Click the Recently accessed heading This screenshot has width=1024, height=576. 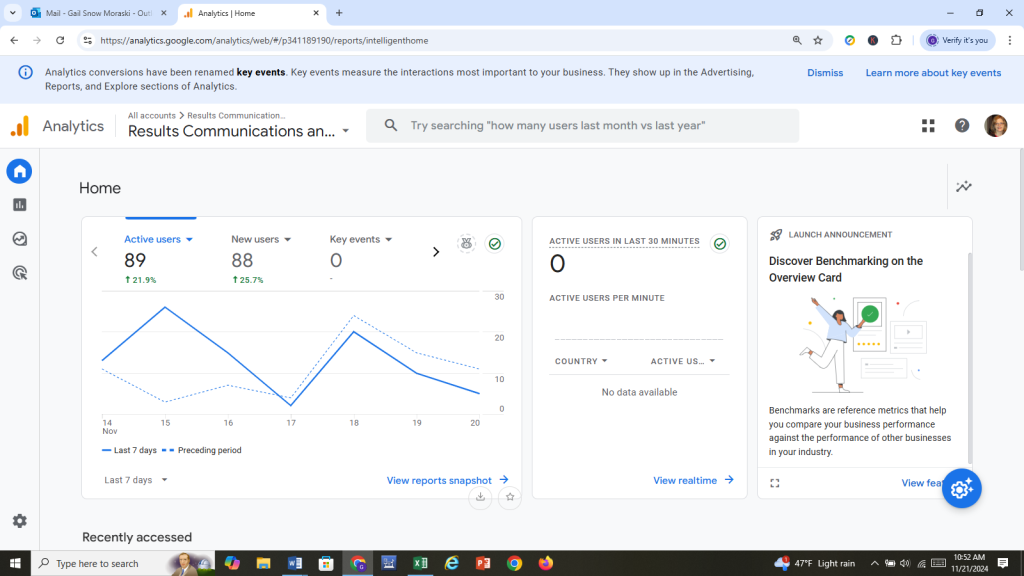[137, 537]
